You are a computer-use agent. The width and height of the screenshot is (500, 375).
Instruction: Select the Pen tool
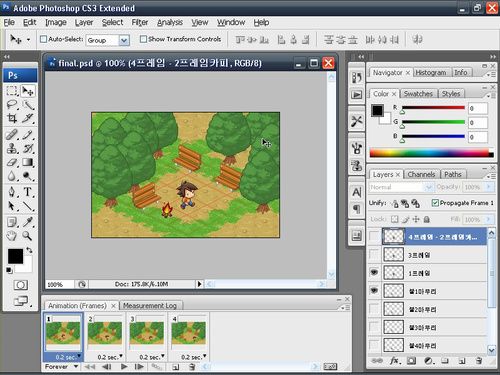tap(12, 192)
